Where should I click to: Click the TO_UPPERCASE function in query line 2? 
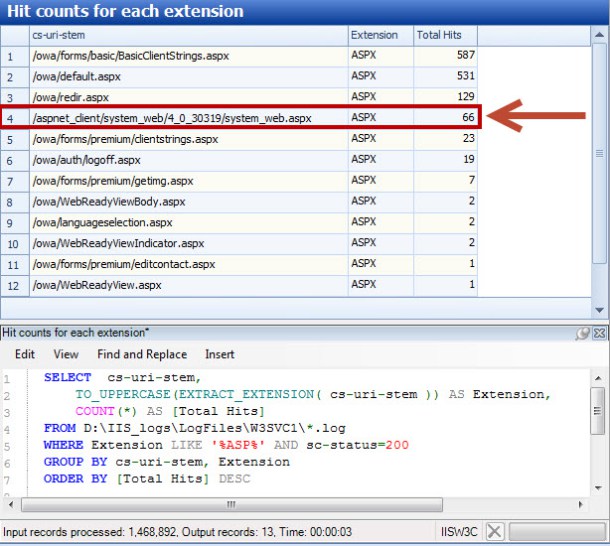point(123,394)
